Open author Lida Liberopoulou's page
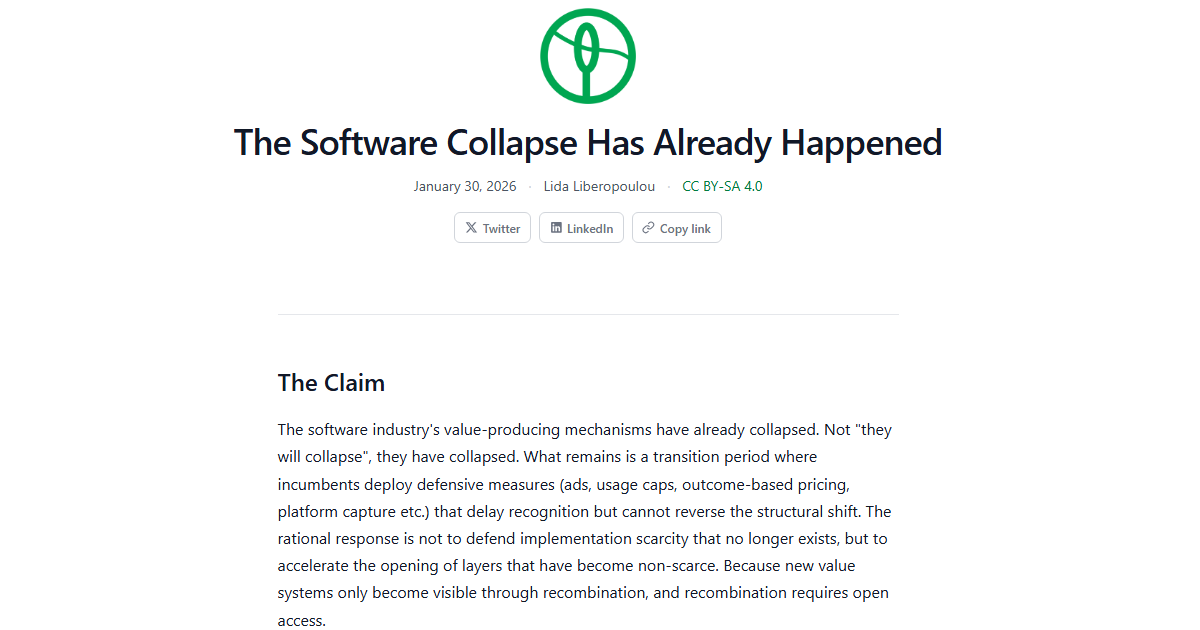Image resolution: width=1200 pixels, height=630 pixels. [599, 186]
